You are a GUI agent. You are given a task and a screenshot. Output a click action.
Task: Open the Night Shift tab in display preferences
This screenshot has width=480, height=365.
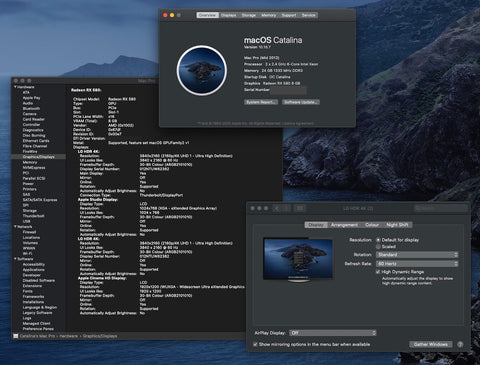397,225
